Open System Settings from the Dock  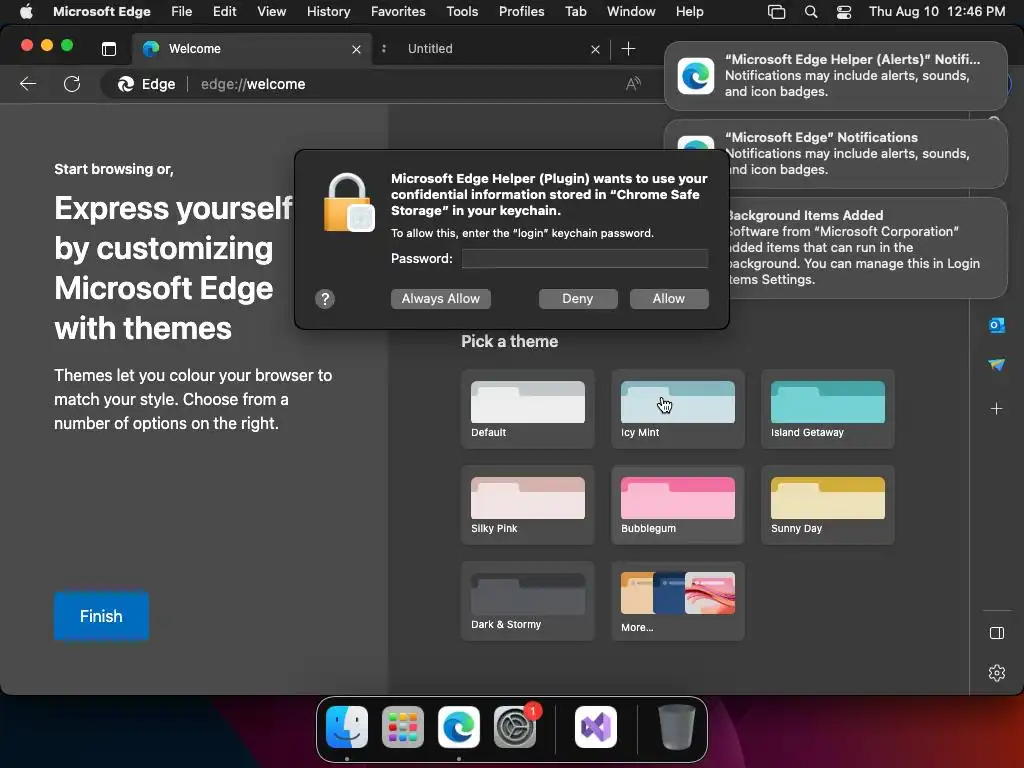click(x=515, y=727)
